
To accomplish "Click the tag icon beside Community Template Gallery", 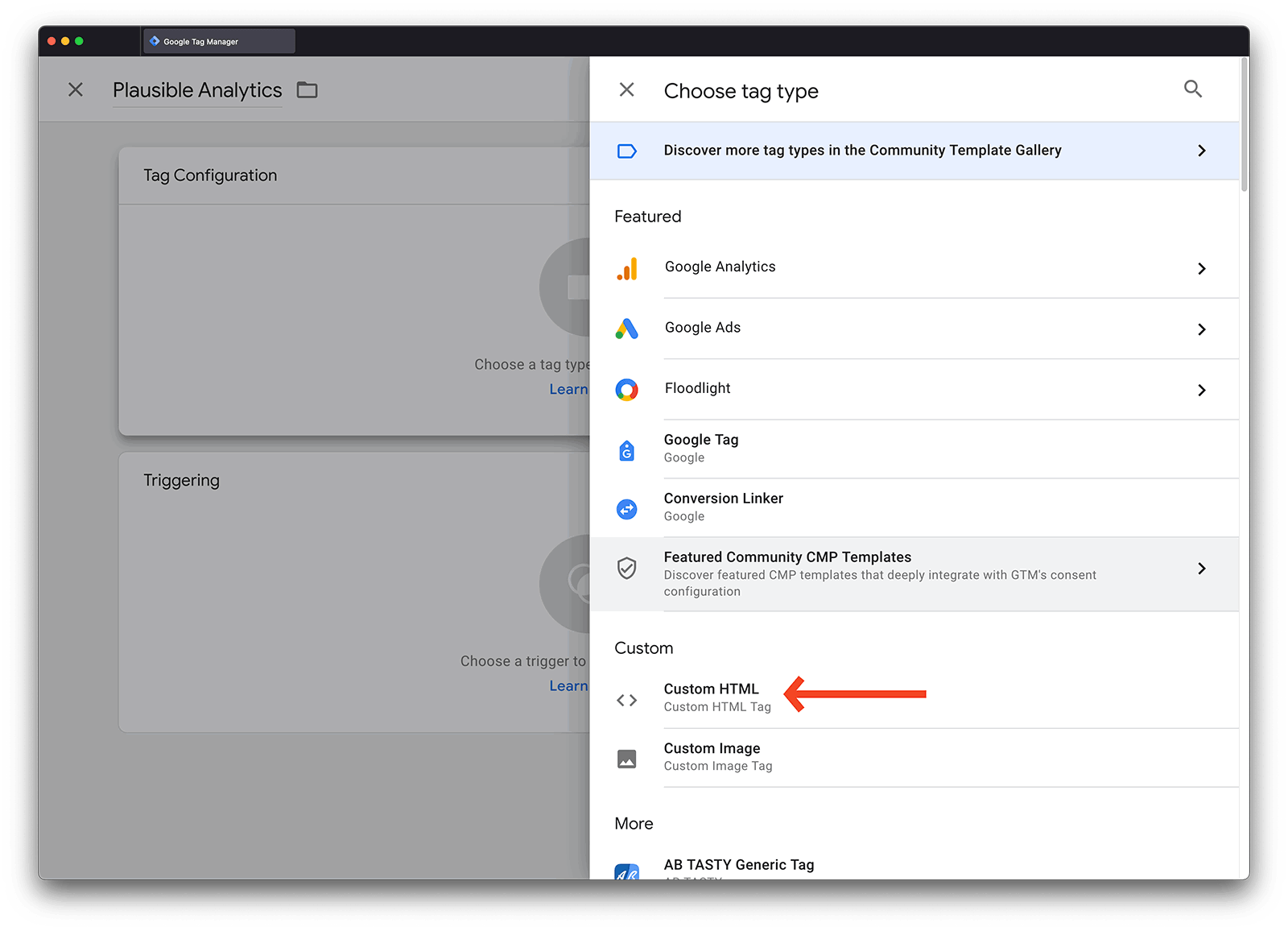I will tap(627, 150).
